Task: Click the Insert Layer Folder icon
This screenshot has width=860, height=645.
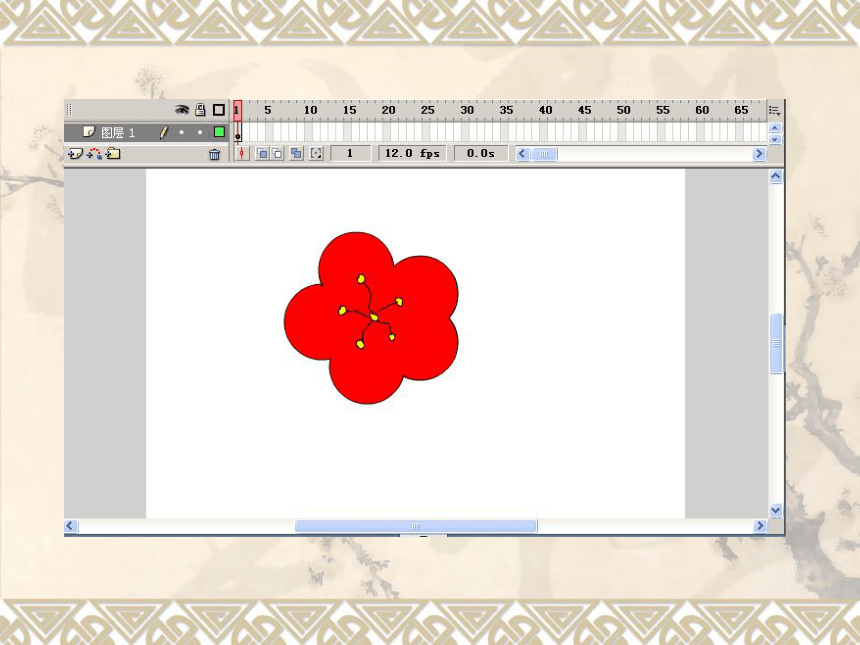Action: [x=113, y=154]
